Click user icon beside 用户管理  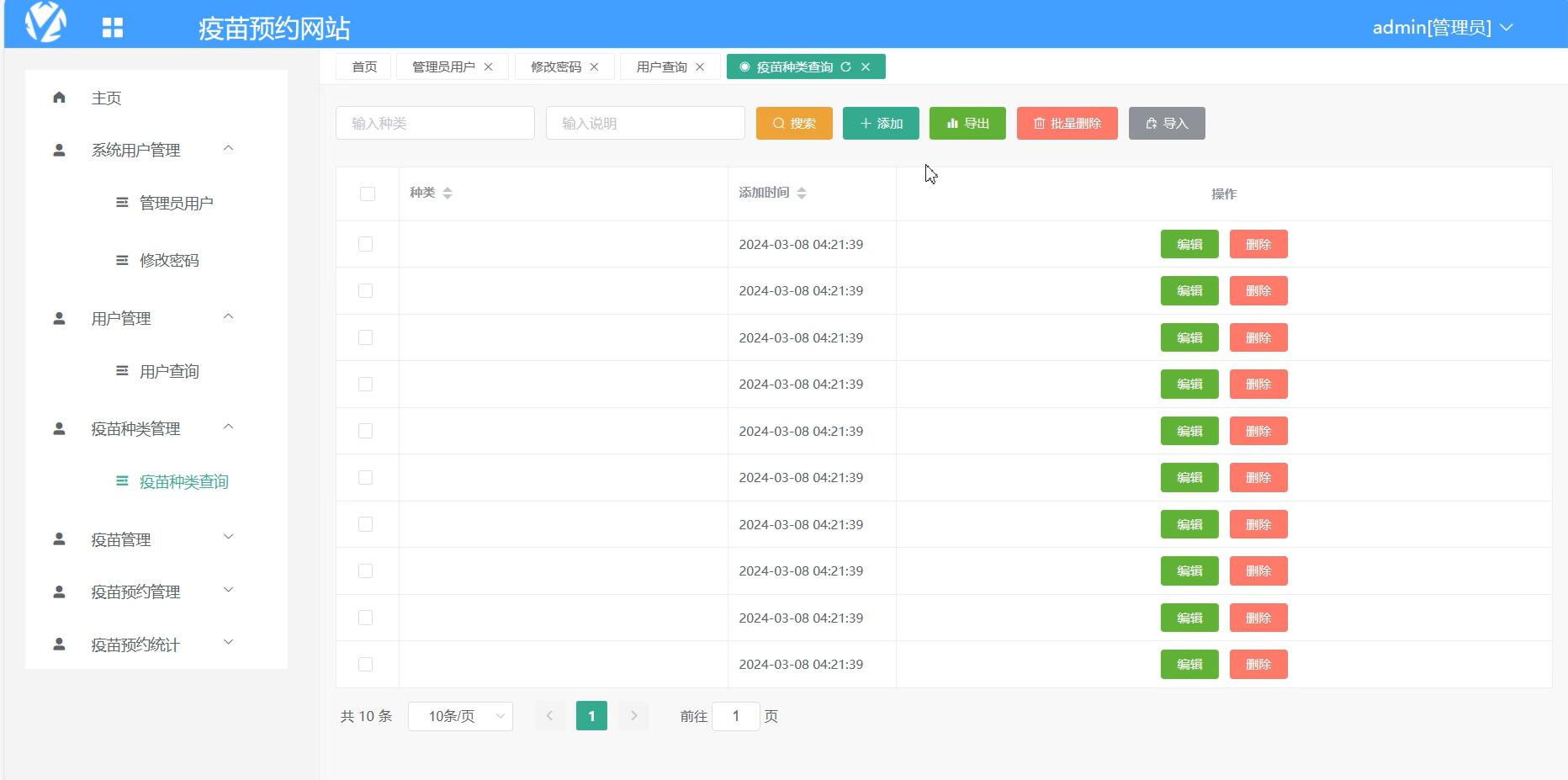[59, 319]
